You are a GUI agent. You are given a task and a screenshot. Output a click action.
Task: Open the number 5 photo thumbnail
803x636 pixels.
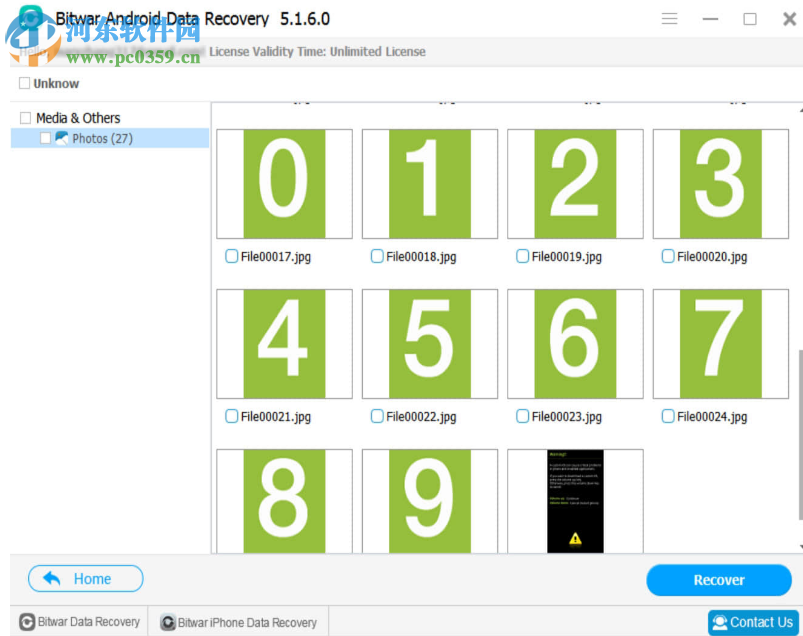[429, 343]
